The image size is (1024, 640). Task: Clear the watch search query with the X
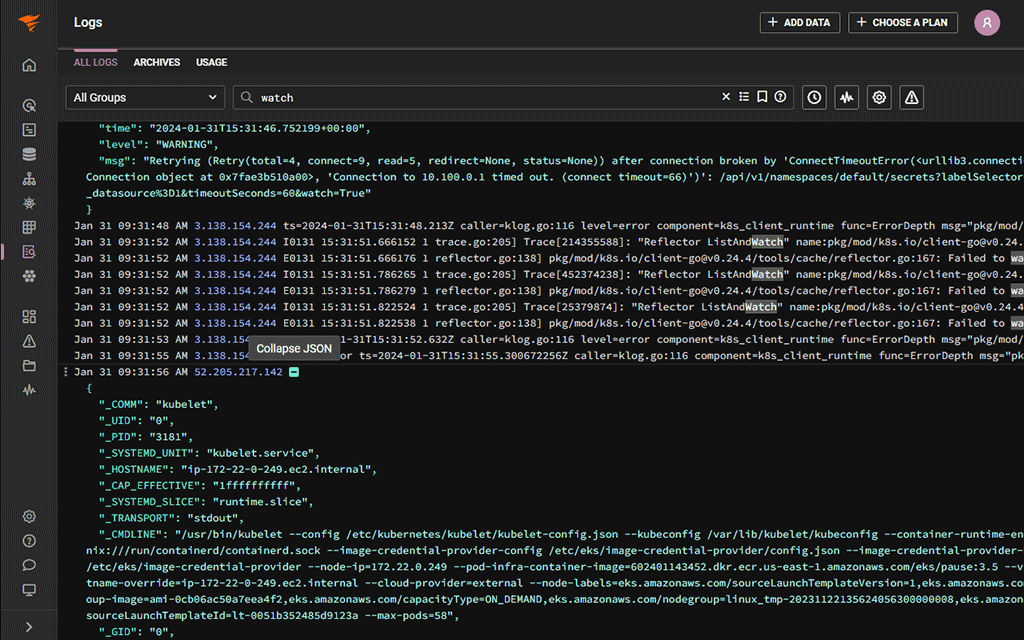(726, 97)
